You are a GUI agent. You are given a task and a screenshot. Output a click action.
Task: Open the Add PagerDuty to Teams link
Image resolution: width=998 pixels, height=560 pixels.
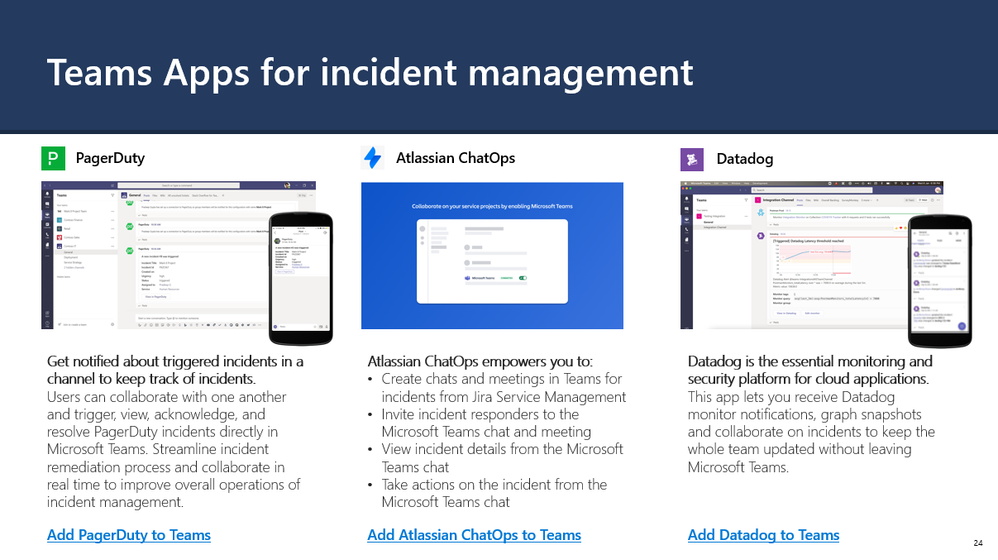[129, 535]
